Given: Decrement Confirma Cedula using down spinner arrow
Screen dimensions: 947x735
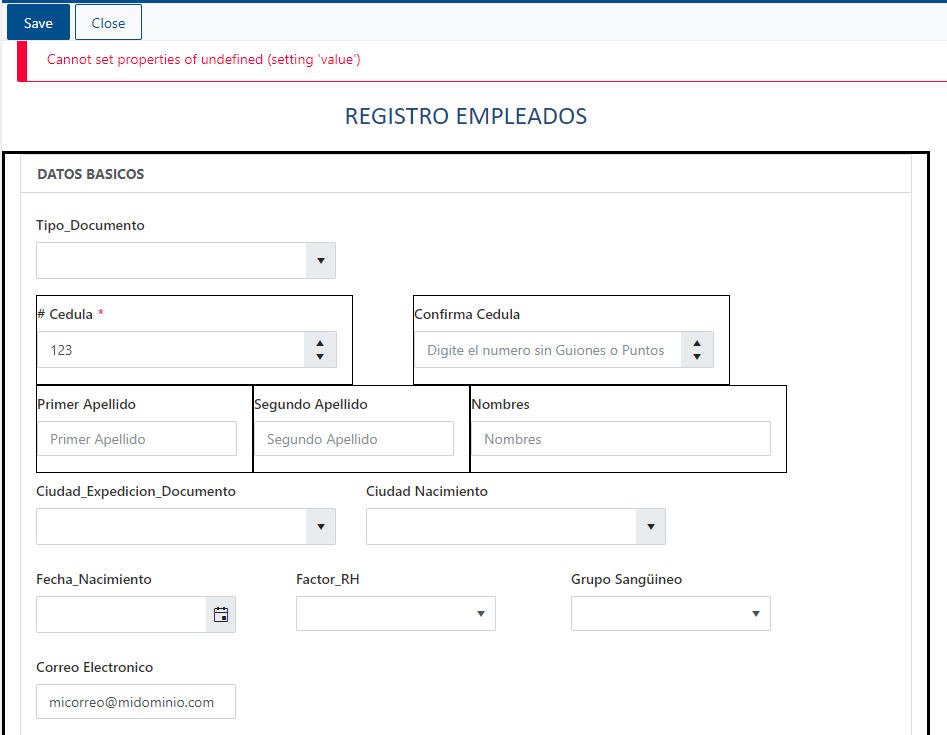Looking at the screenshot, I should pyautogui.click(x=697, y=357).
